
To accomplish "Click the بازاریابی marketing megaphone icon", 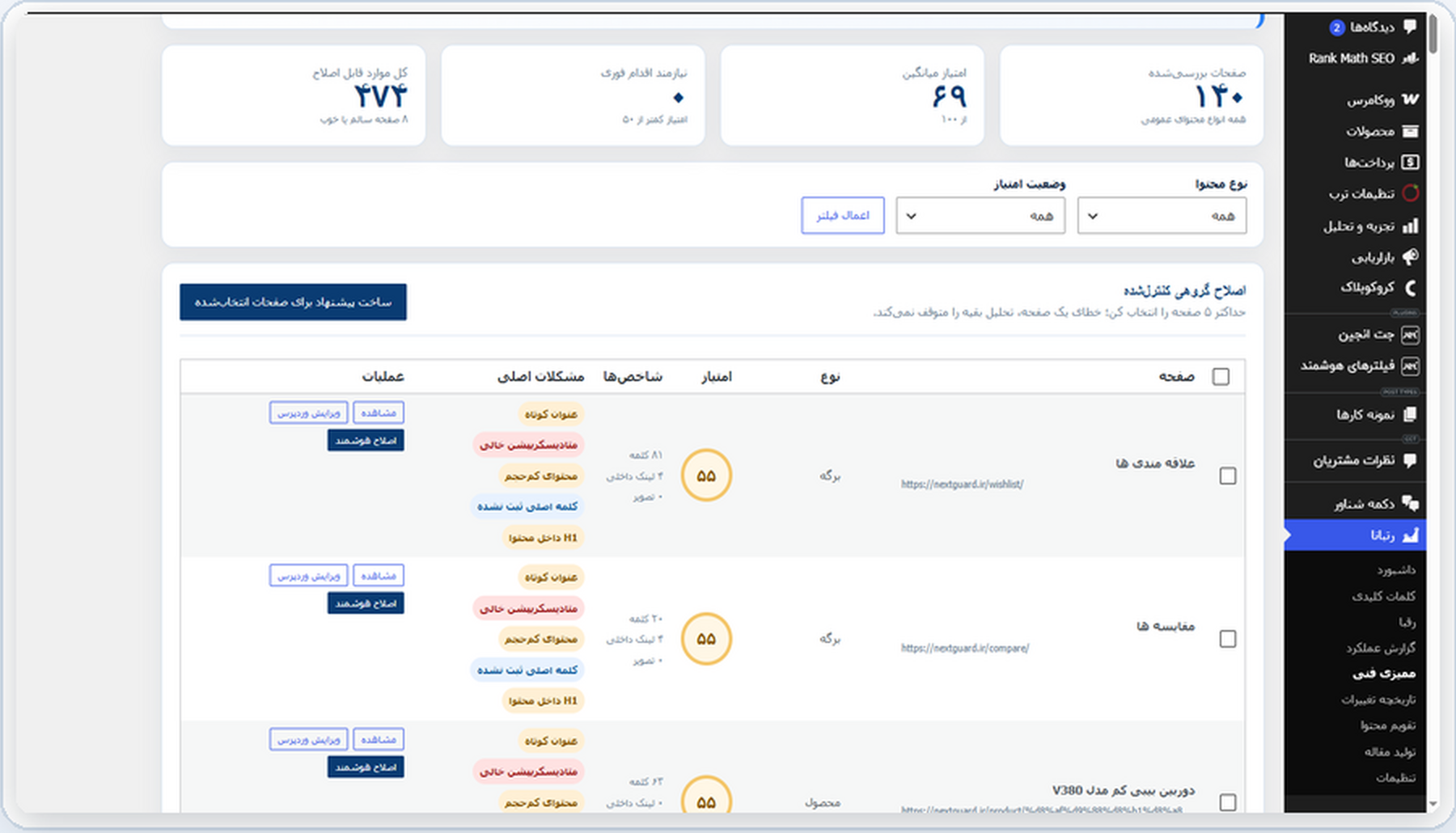I will 1410,257.
